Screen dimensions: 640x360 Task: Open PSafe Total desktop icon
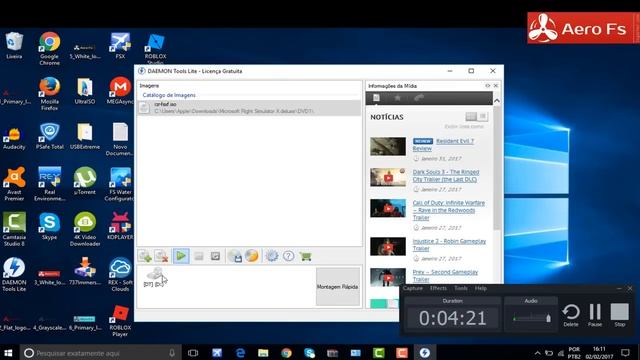click(49, 136)
